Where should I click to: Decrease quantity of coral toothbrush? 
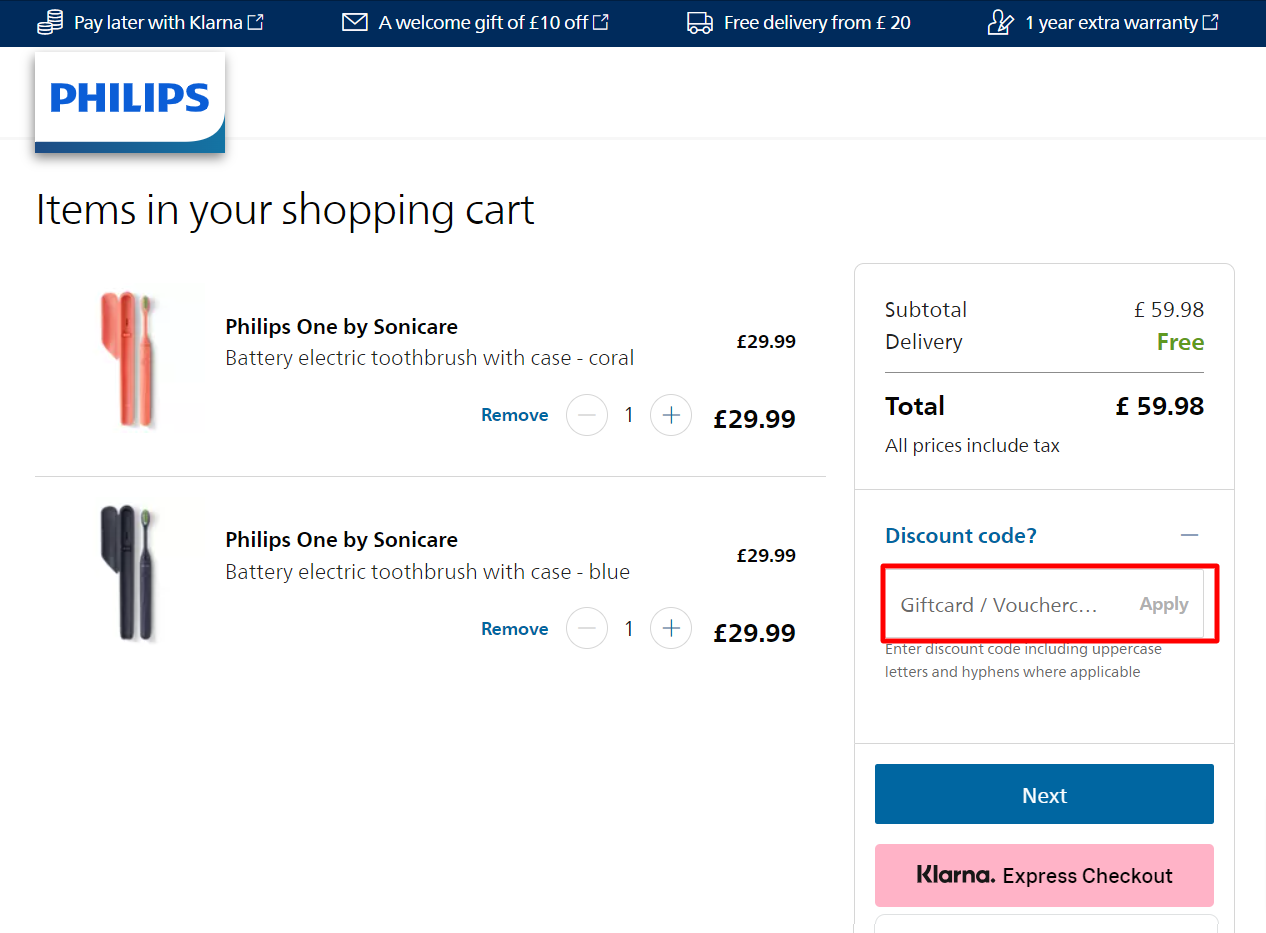(587, 415)
